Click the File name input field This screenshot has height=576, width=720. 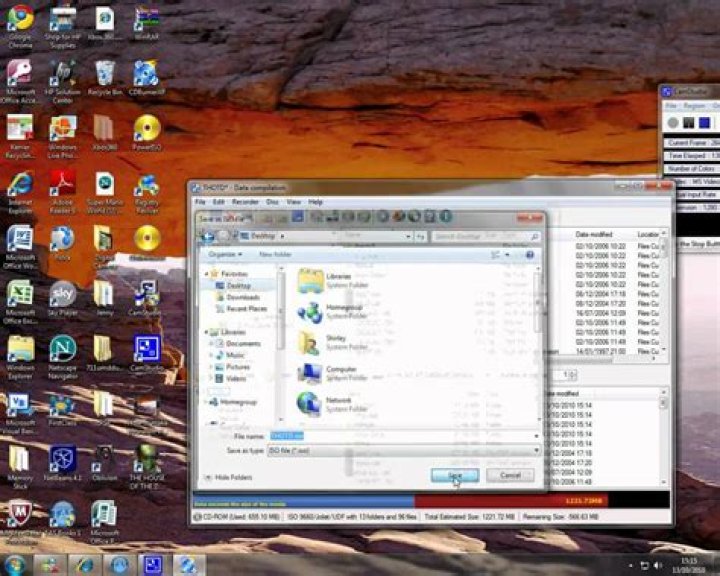click(400, 436)
